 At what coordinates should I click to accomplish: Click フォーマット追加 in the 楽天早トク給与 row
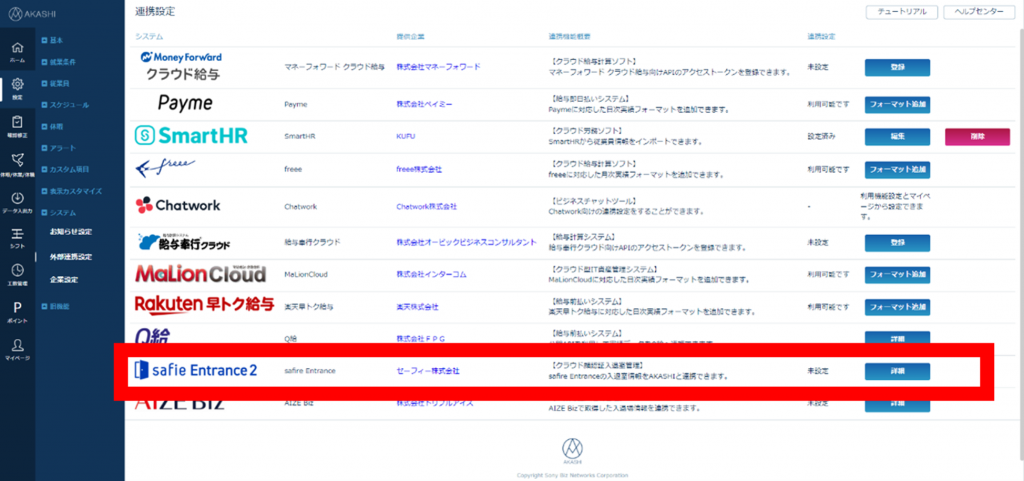(897, 306)
